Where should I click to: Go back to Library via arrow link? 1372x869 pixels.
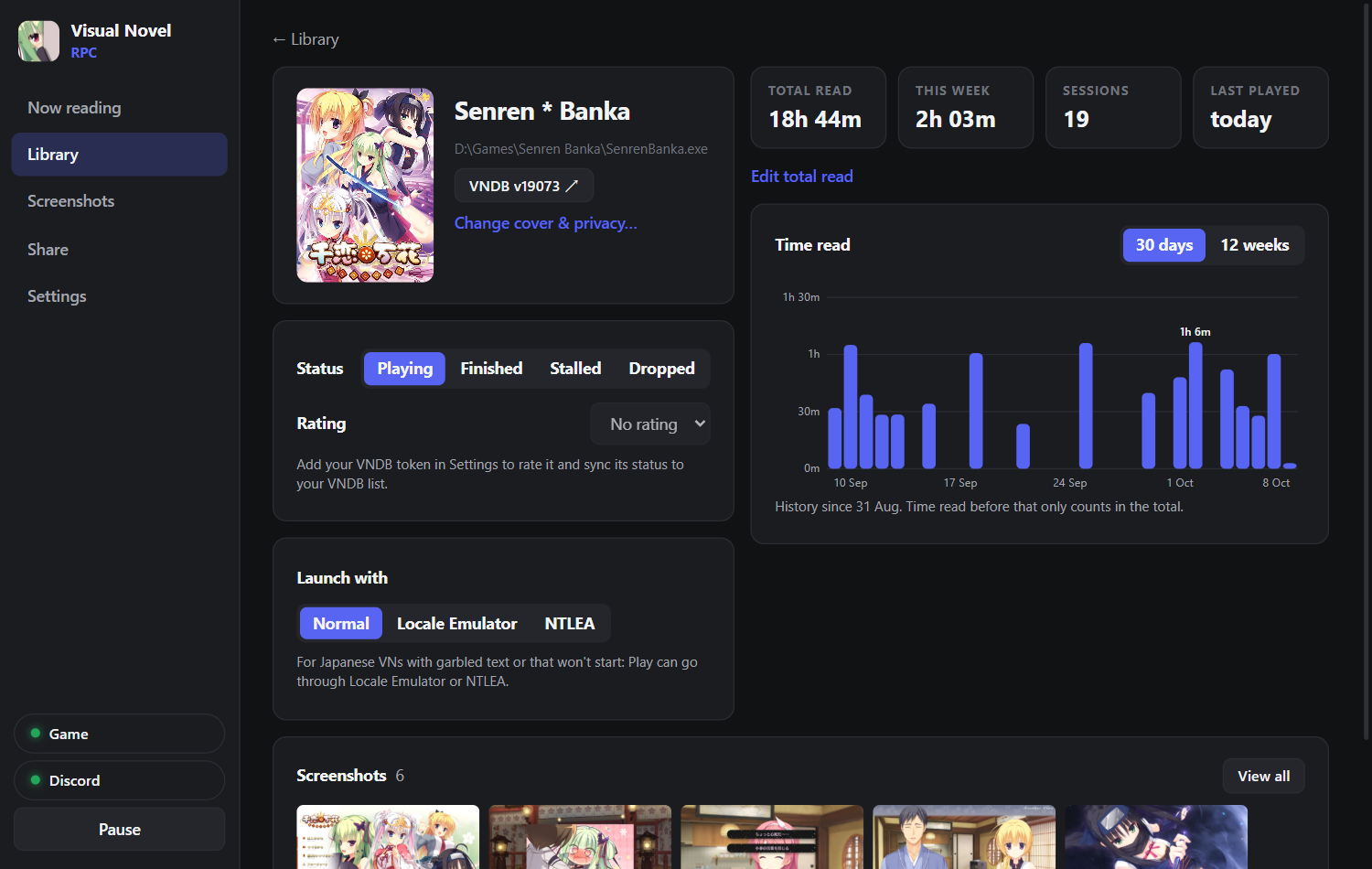click(x=305, y=39)
